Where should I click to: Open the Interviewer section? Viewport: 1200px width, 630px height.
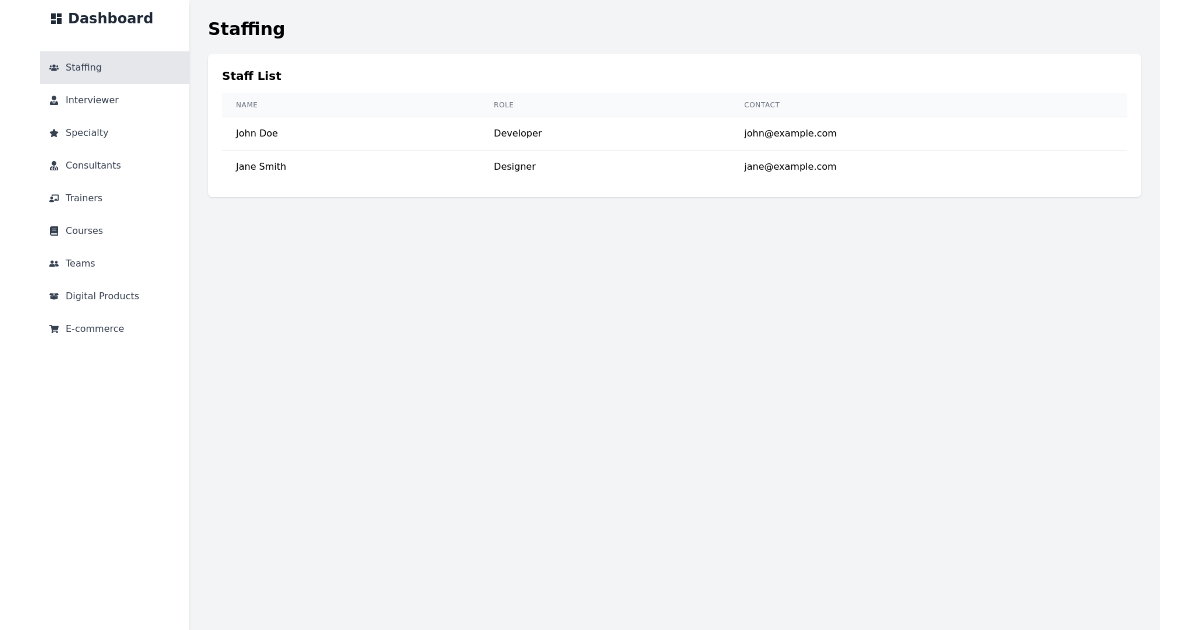tap(92, 100)
